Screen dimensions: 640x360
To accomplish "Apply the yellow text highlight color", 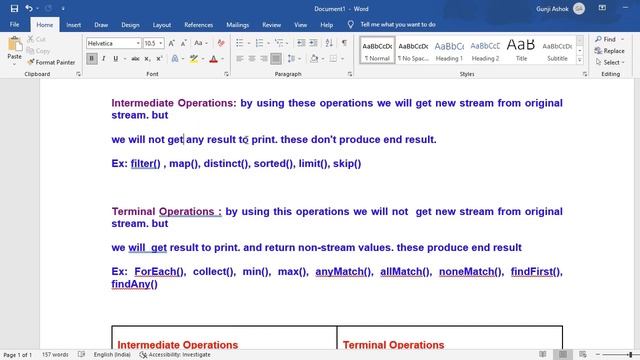I will click(194, 59).
